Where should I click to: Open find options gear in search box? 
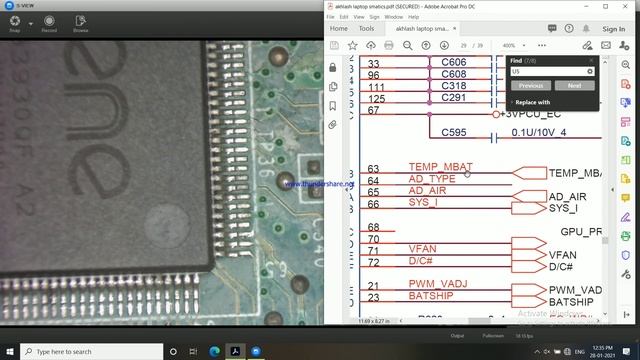pos(590,71)
